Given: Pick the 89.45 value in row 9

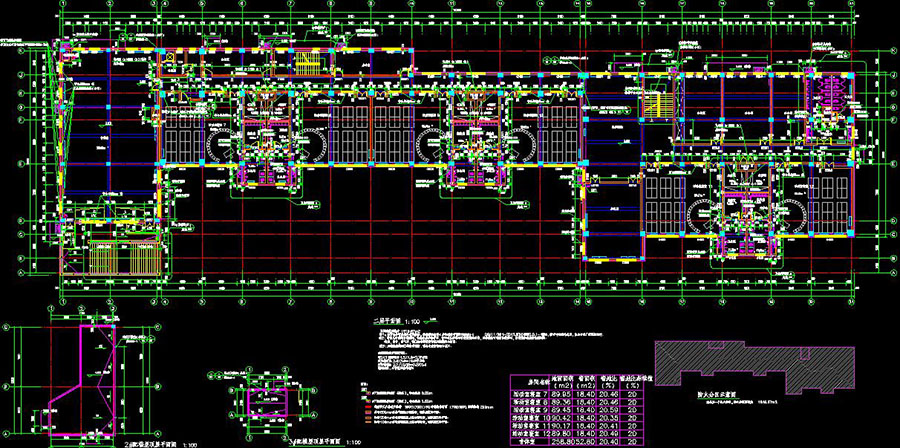Looking at the screenshot, I should (561, 410).
